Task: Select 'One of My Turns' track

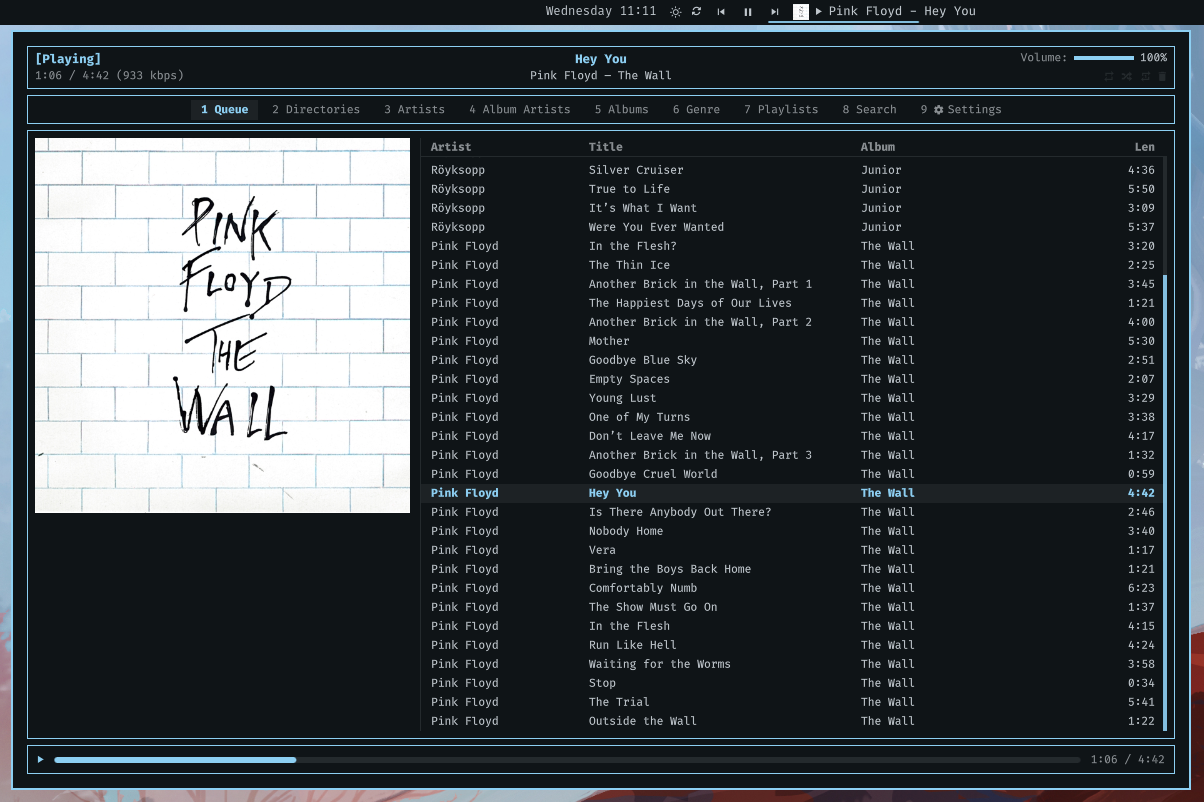Action: [793, 417]
